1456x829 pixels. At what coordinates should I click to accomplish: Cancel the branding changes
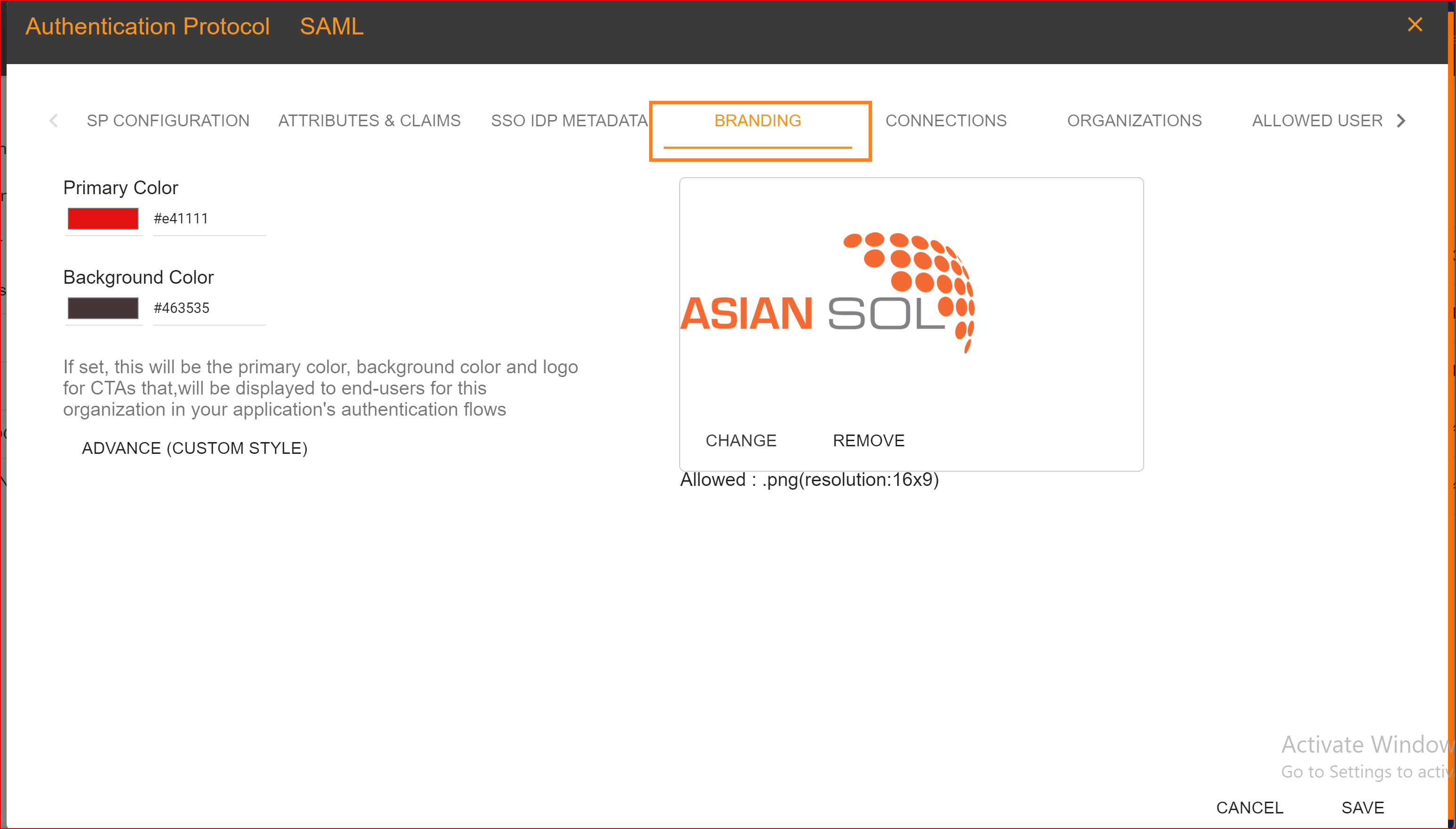coord(1250,807)
